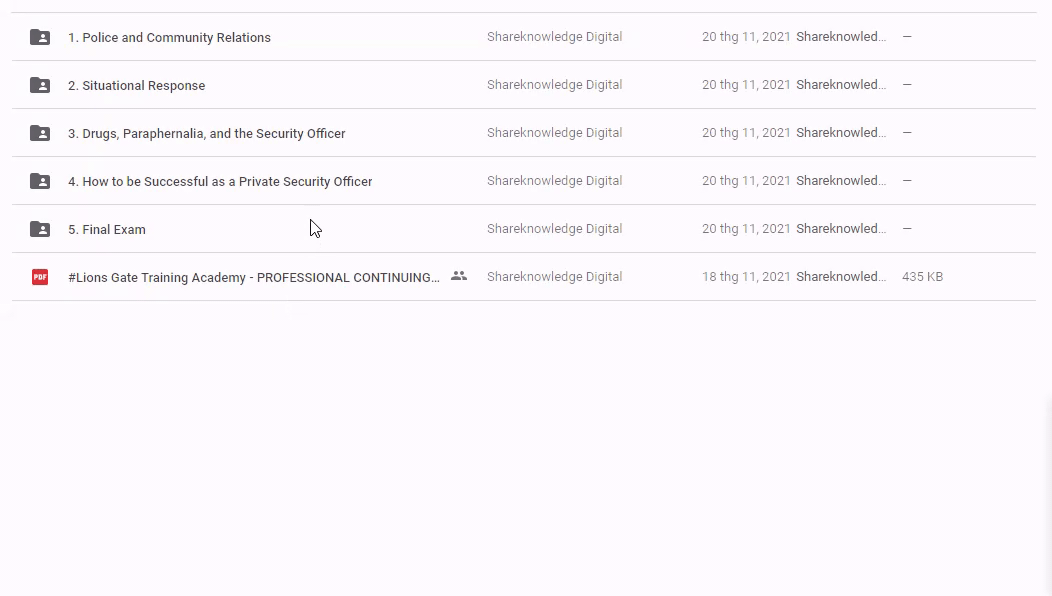The width and height of the screenshot is (1052, 596).
Task: Click modified date on Police and Community row
Action: [746, 37]
